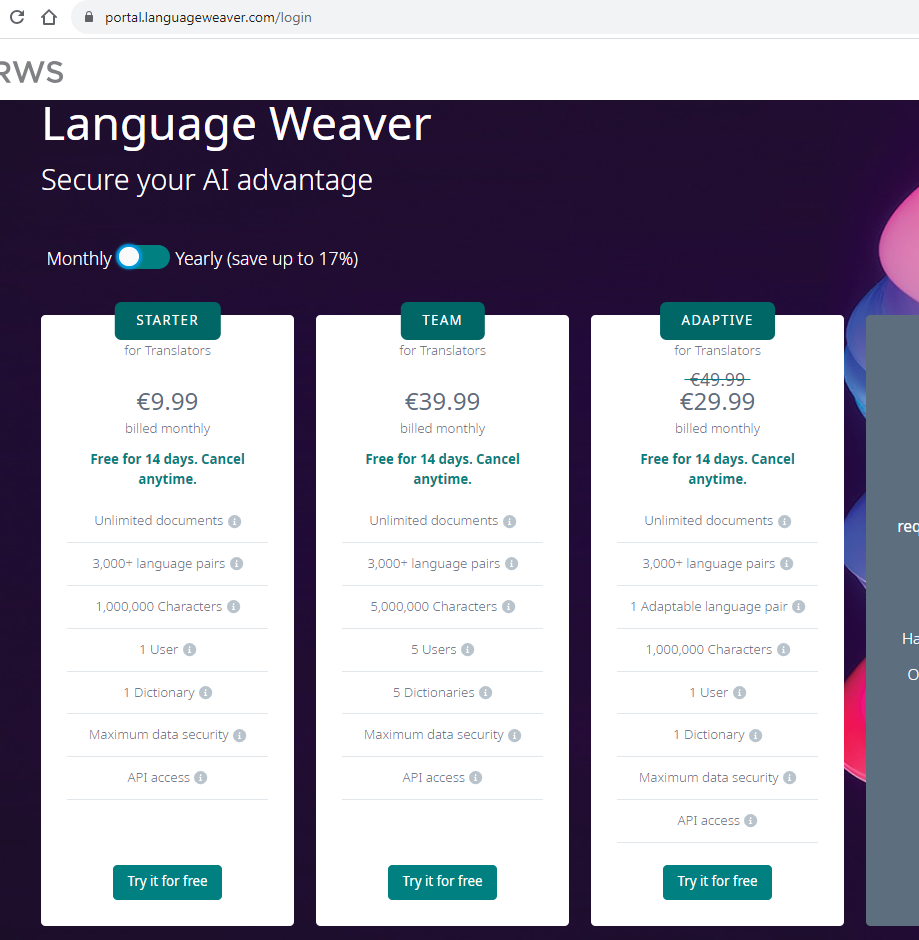Click the Secure your AI advantage subtitle
919x940 pixels.
(207, 180)
